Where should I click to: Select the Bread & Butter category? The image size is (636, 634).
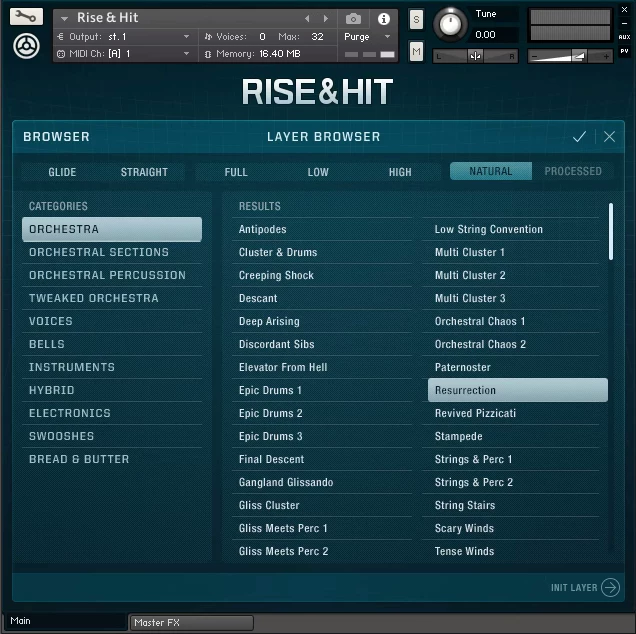112,459
